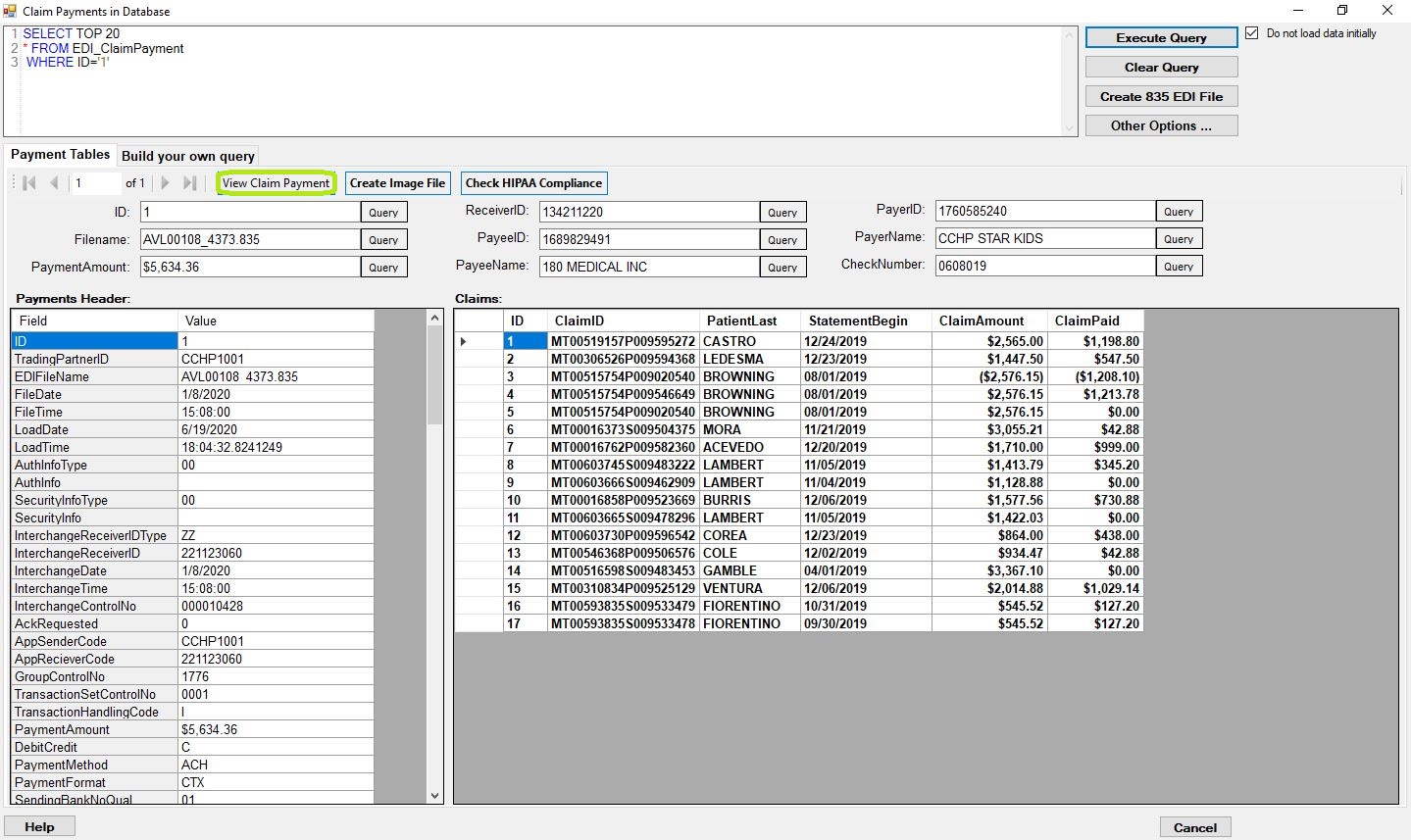This screenshot has width=1411, height=840.
Task: Click Field column header in Payments Header
Action: pyautogui.click(x=94, y=321)
